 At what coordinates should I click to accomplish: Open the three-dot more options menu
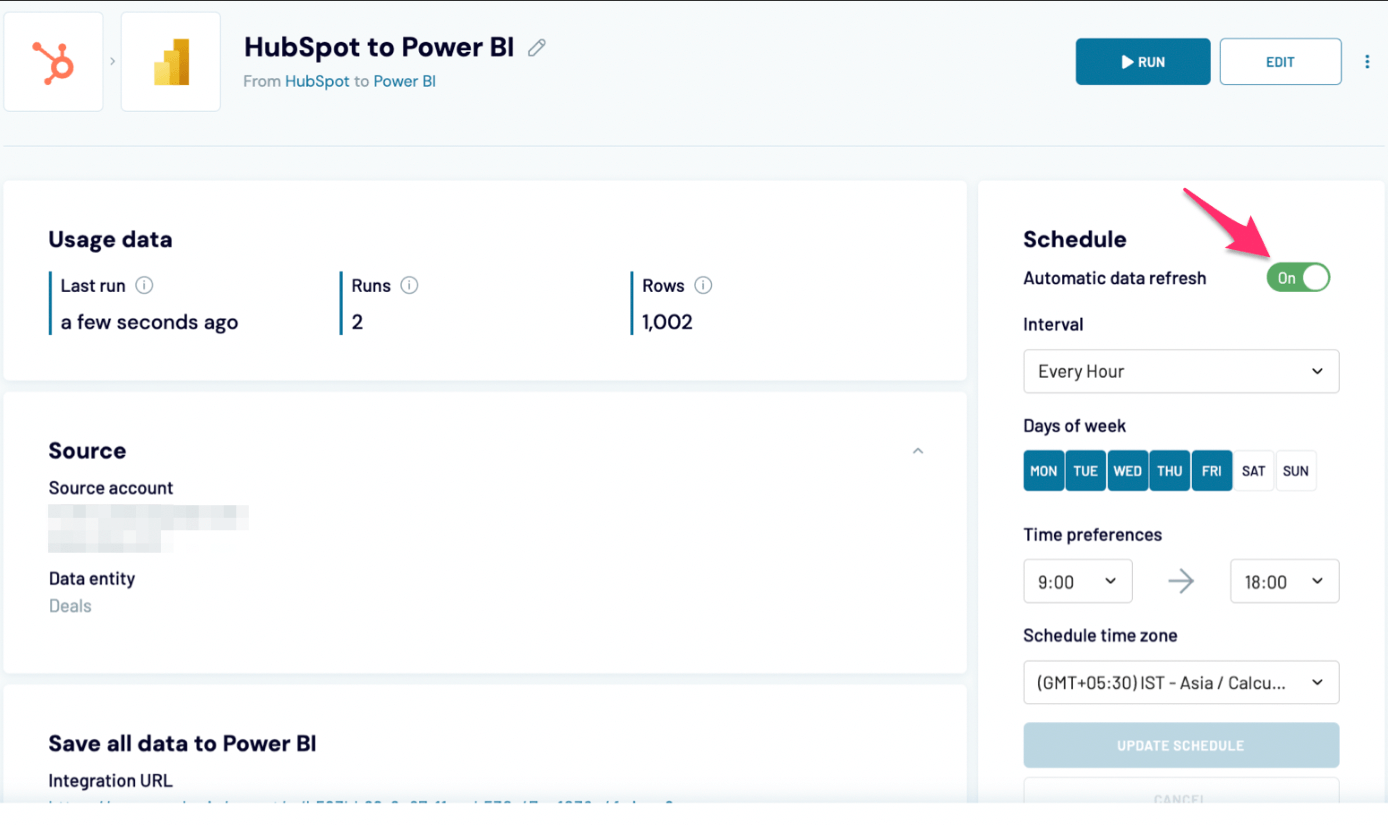pos(1367,62)
